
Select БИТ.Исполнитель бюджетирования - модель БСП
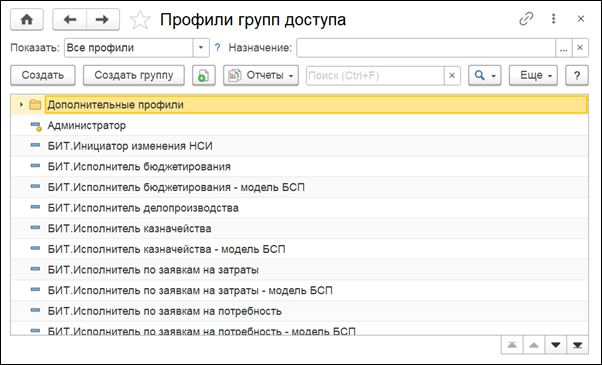[299, 187]
